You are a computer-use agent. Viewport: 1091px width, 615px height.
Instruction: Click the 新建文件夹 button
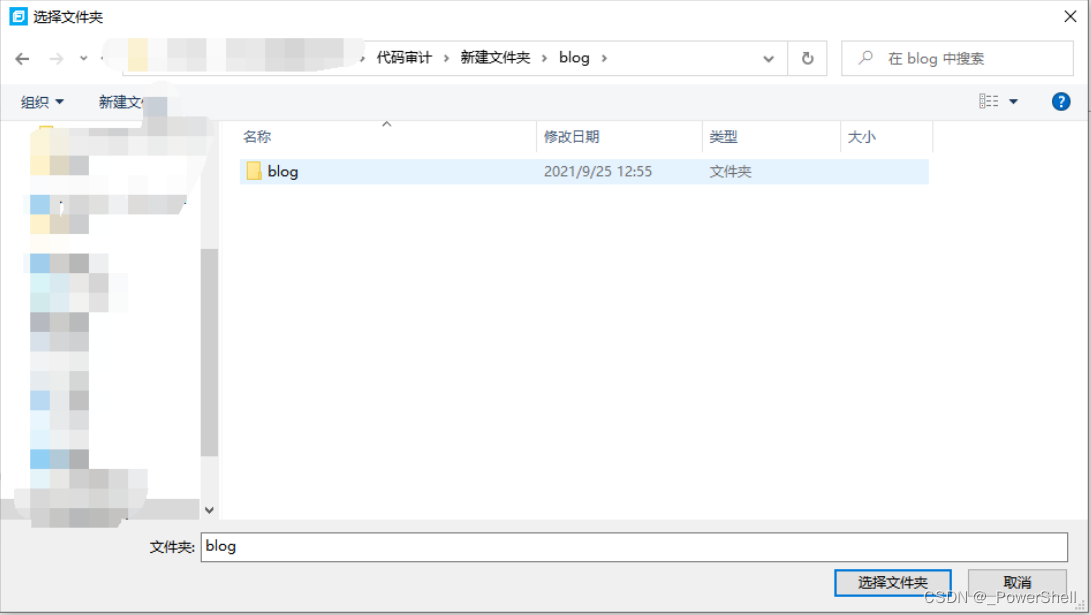[123, 101]
